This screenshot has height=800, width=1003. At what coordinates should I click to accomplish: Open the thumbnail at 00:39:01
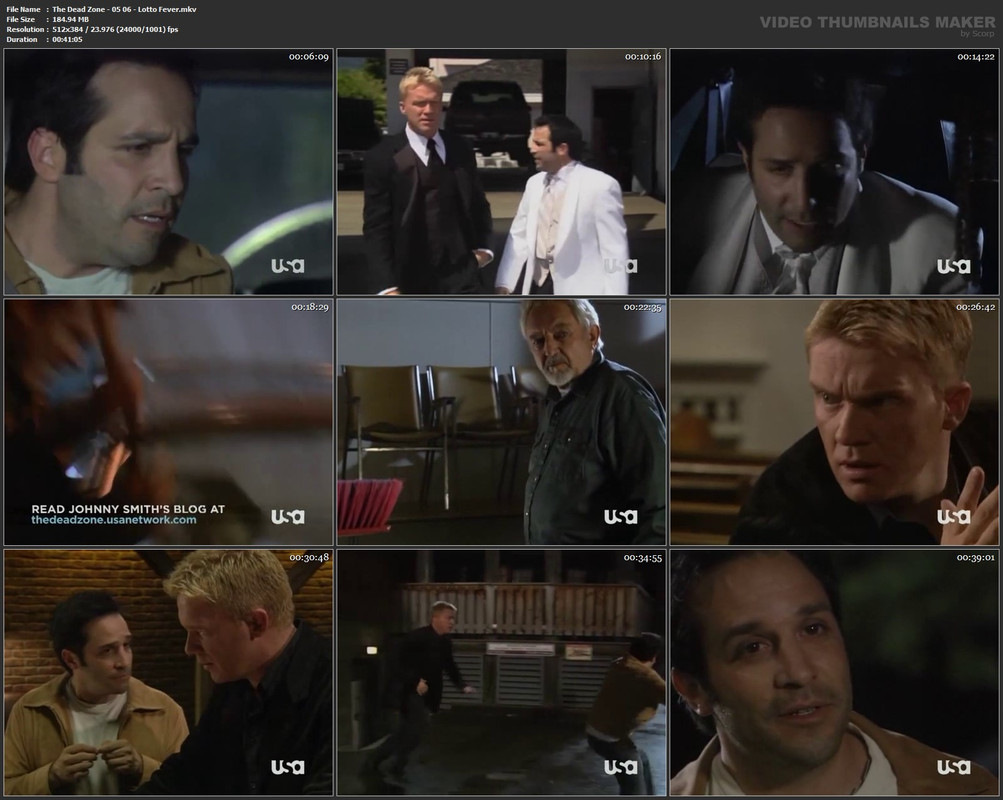[x=834, y=673]
